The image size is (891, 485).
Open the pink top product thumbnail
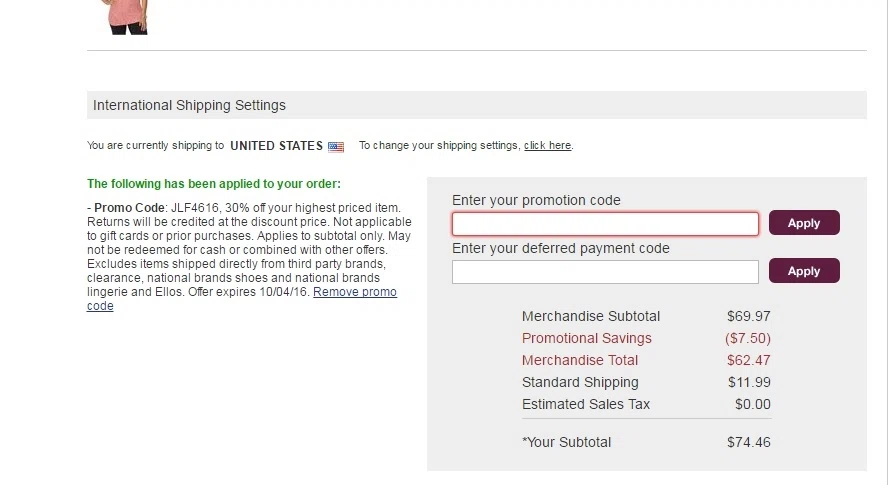124,17
